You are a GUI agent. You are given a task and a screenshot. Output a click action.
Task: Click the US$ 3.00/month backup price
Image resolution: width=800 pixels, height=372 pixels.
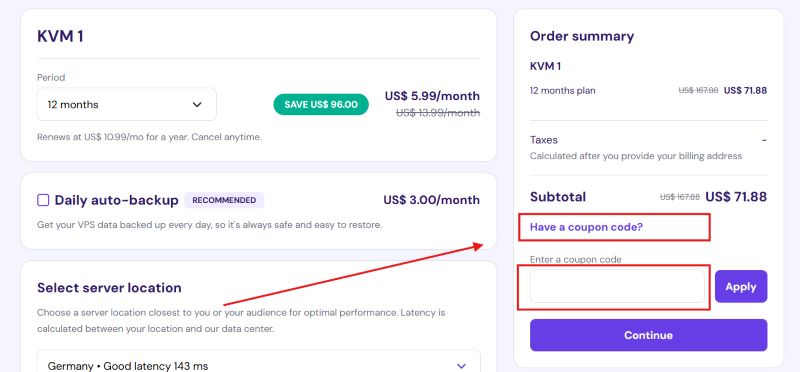pyautogui.click(x=432, y=200)
